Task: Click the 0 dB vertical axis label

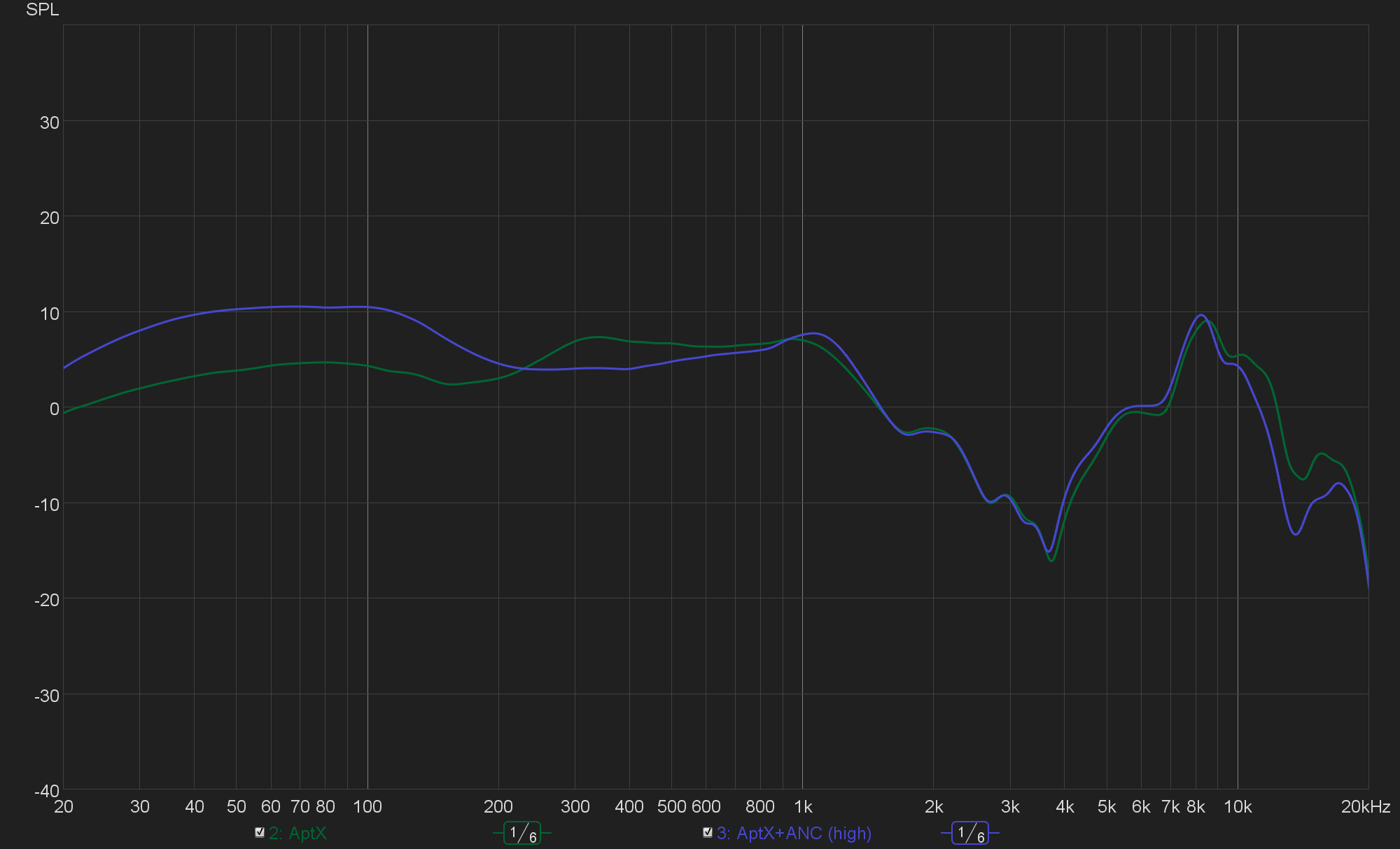Action: pos(54,409)
